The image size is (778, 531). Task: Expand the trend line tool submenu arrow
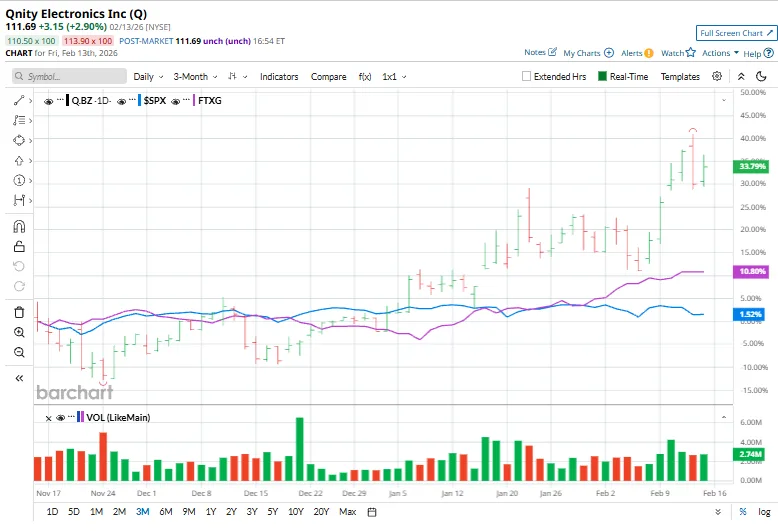click(31, 101)
